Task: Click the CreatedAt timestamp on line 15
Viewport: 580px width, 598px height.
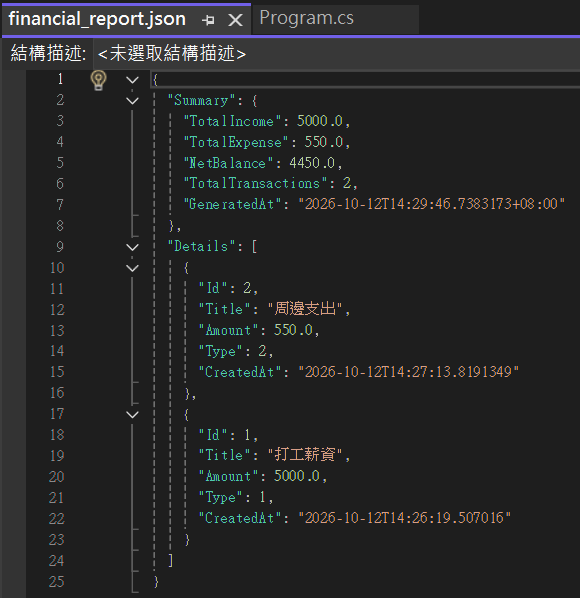Action: [x=408, y=372]
